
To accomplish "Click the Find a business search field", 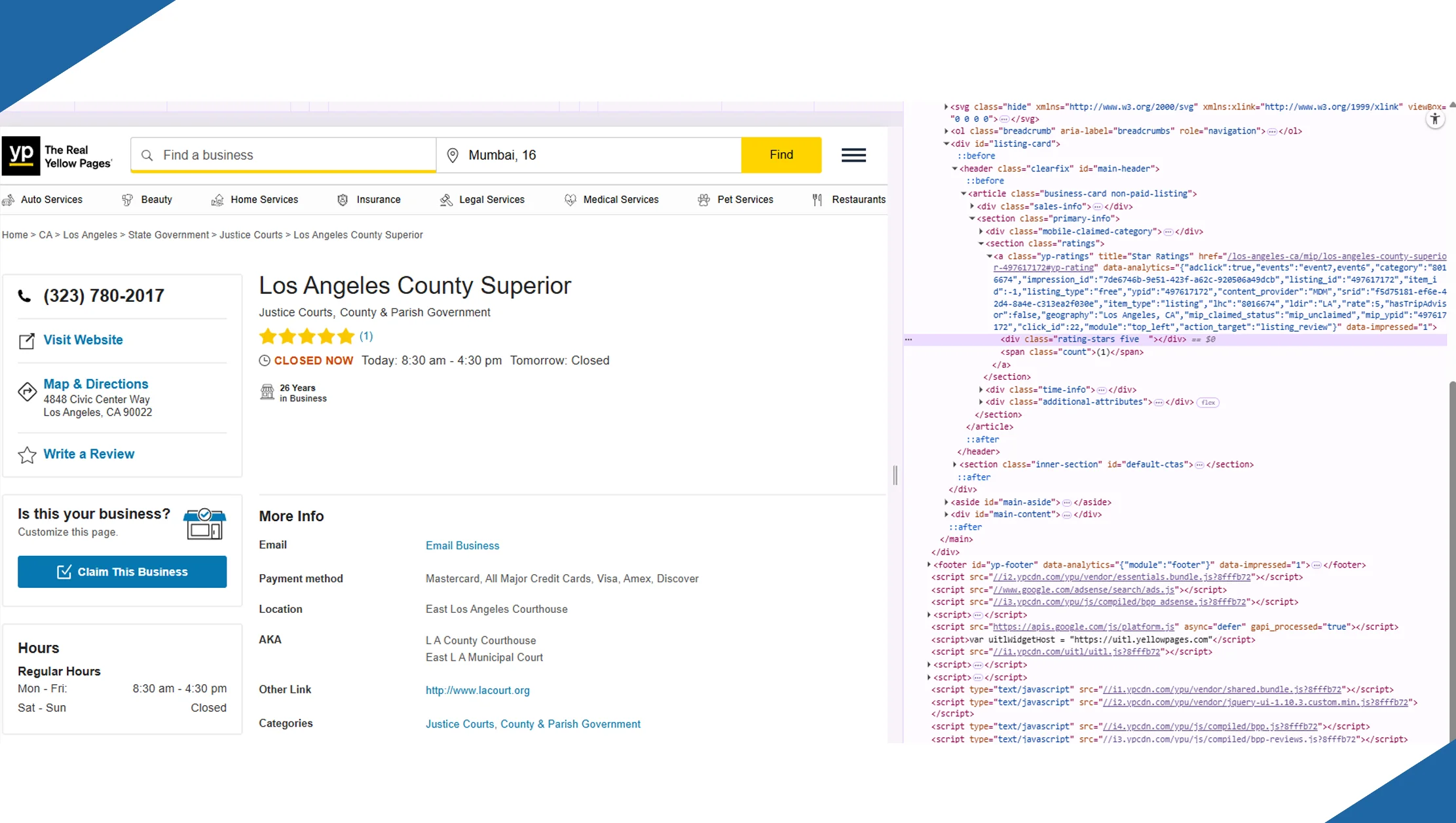I will (284, 155).
